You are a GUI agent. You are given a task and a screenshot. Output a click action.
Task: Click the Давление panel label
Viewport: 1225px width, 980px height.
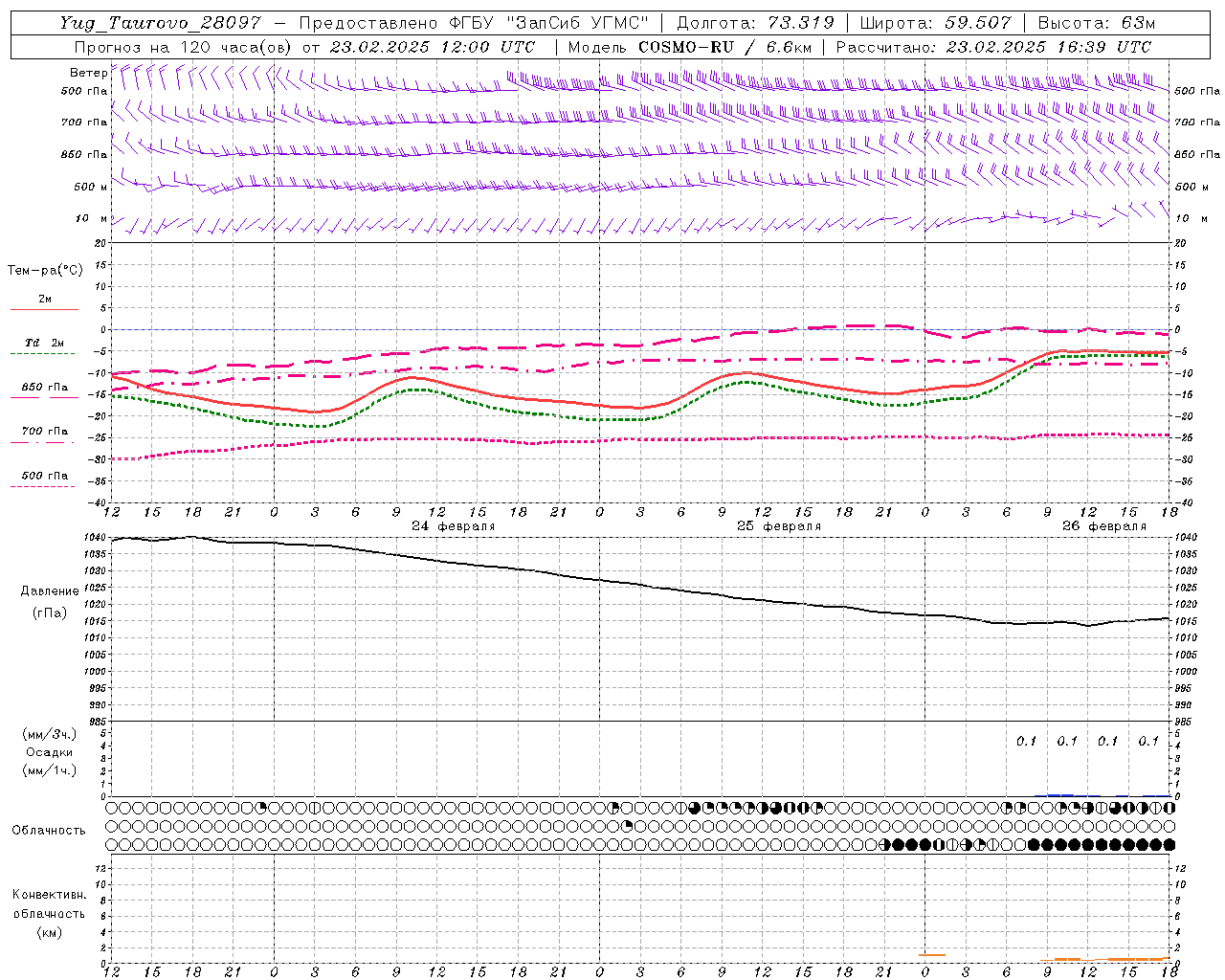(x=50, y=591)
